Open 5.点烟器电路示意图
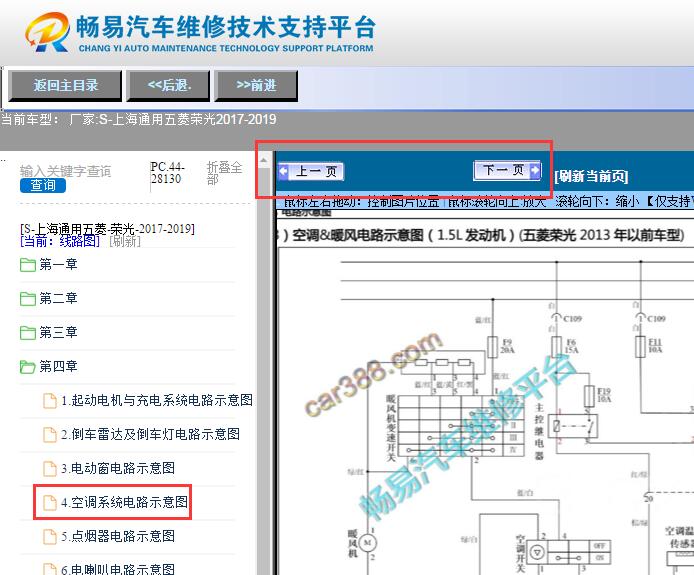 (118, 536)
